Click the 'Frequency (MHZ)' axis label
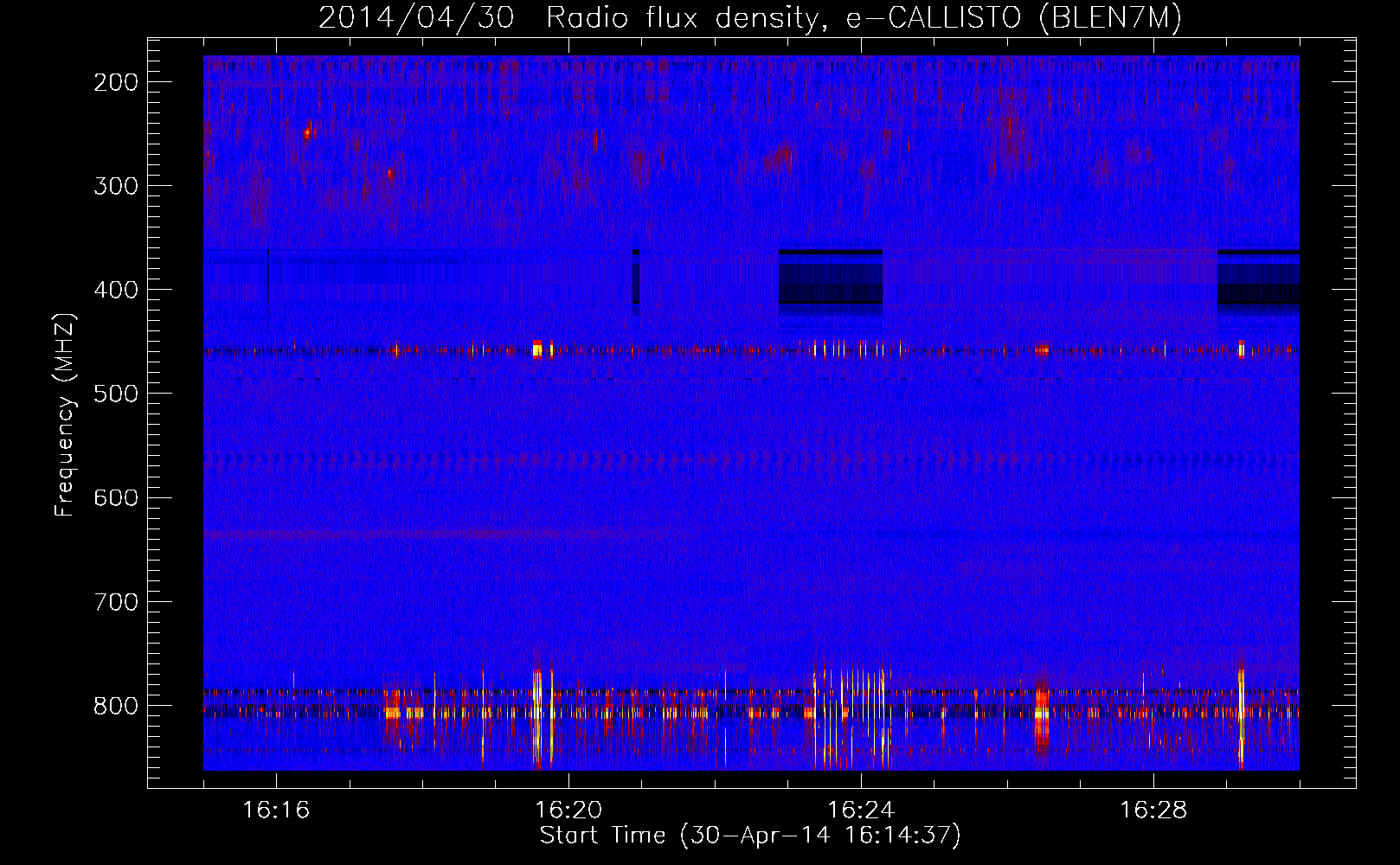Image resolution: width=1400 pixels, height=865 pixels. (65, 415)
